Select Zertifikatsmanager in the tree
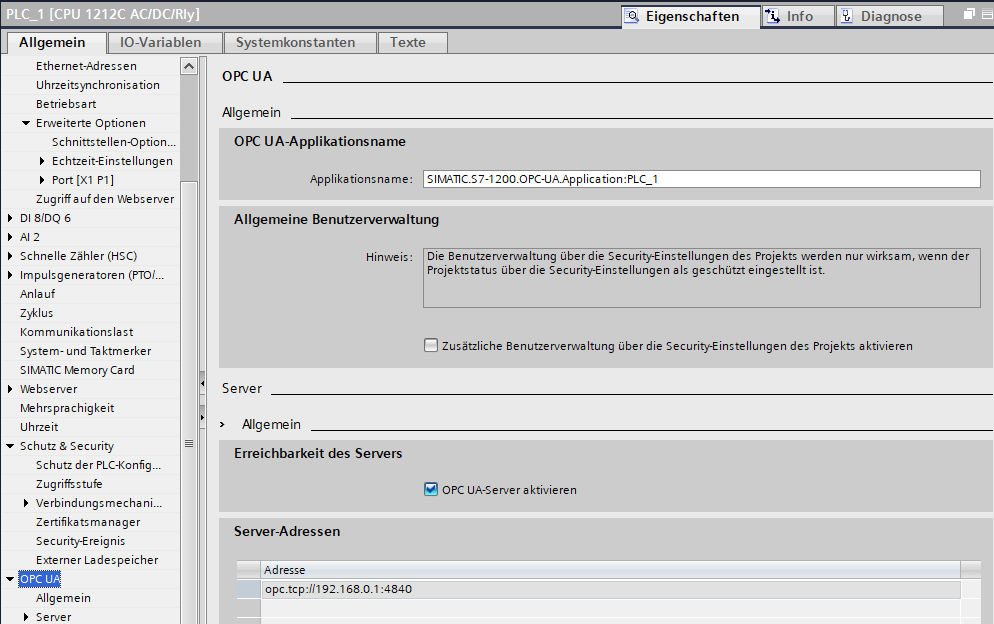Viewport: 994px width, 624px height. click(88, 523)
